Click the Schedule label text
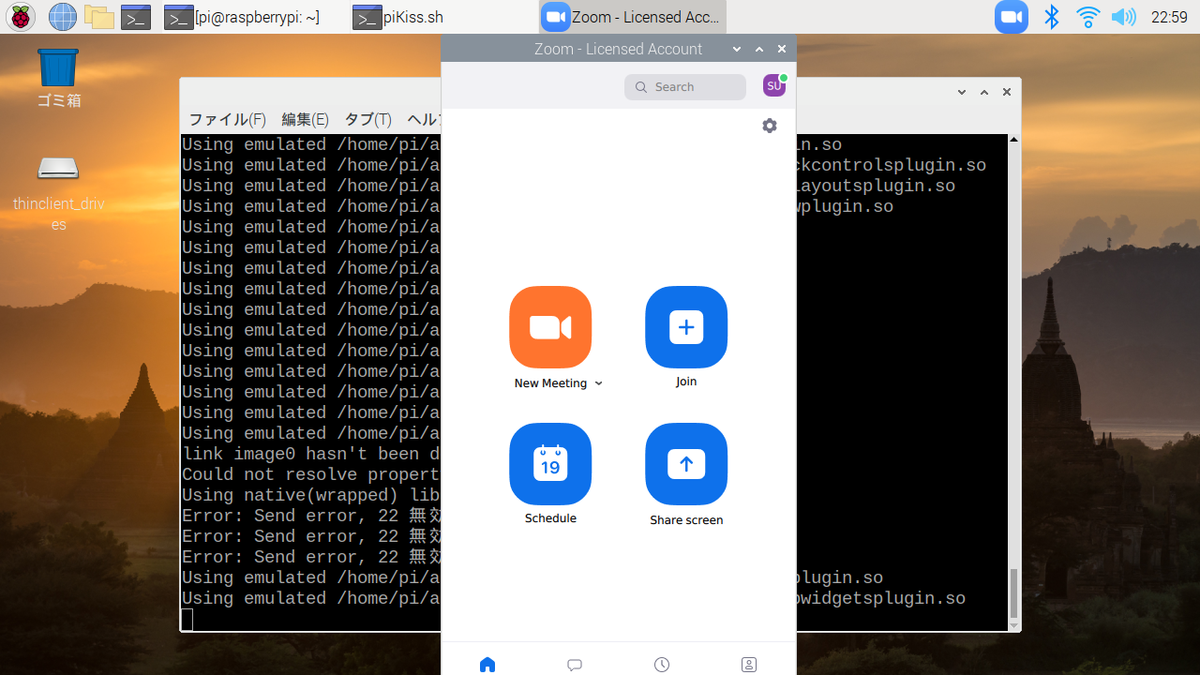 point(550,518)
